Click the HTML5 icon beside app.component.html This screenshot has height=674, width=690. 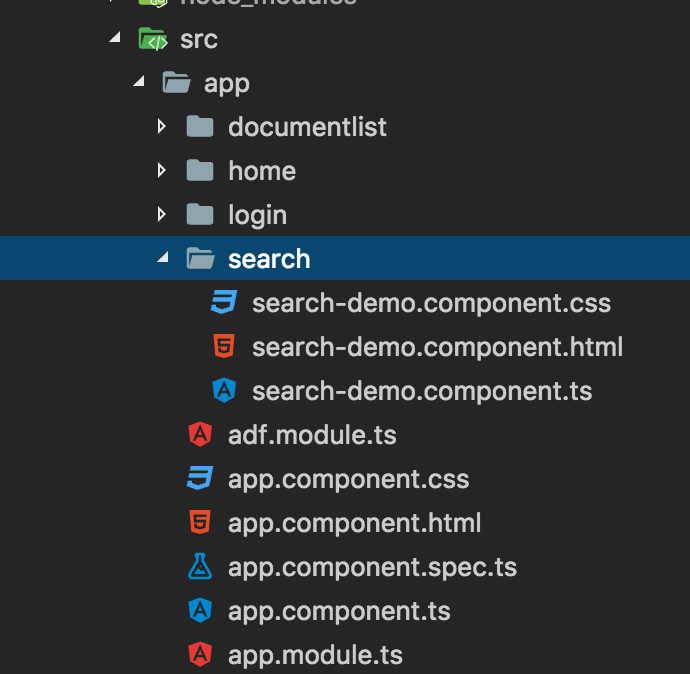click(200, 523)
